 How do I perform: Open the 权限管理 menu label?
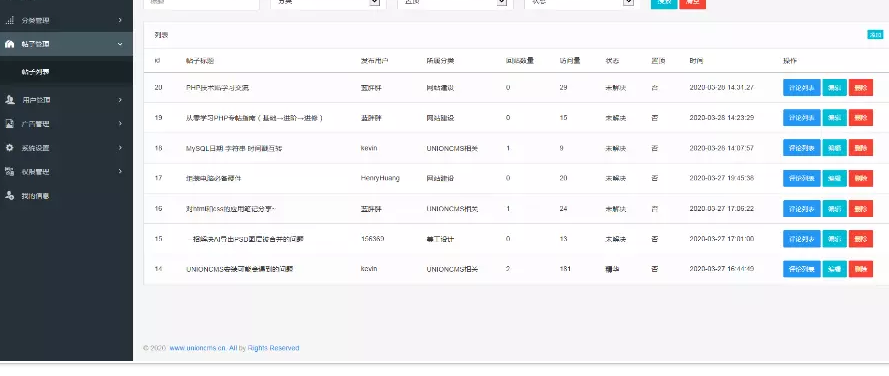(x=35, y=171)
